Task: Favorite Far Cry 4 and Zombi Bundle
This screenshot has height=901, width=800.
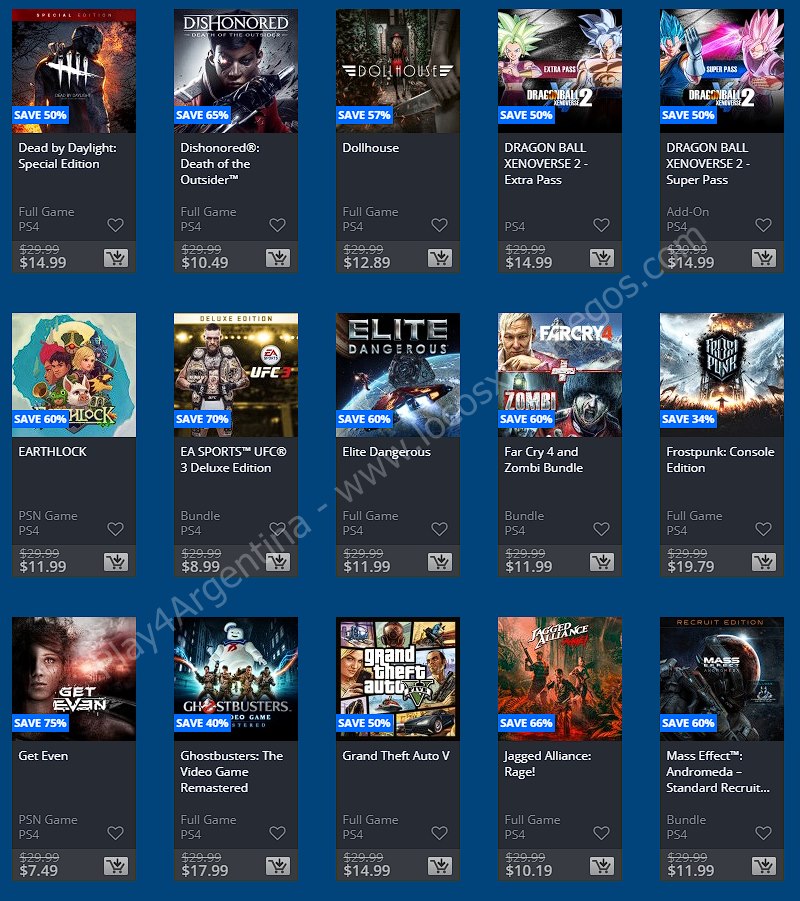Action: coord(601,529)
